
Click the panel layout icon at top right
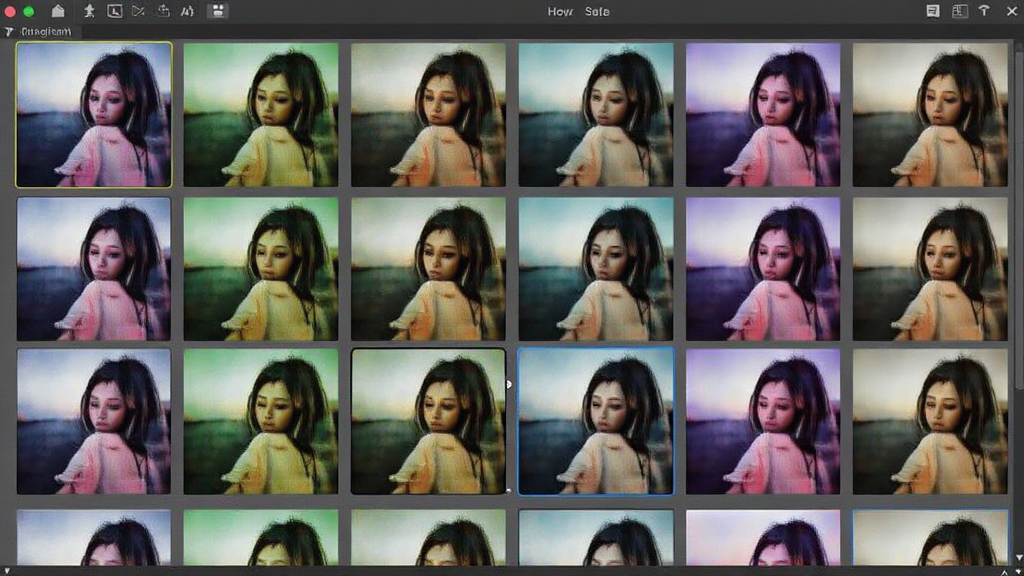coord(959,11)
